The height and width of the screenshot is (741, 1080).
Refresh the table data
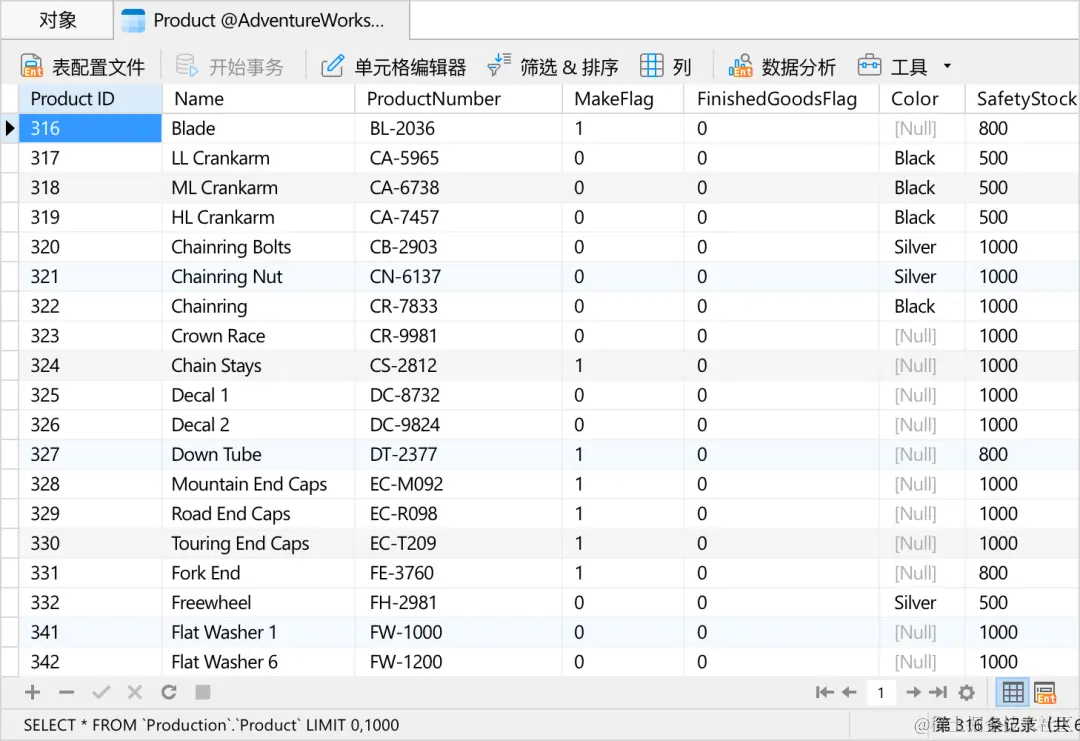click(x=169, y=692)
